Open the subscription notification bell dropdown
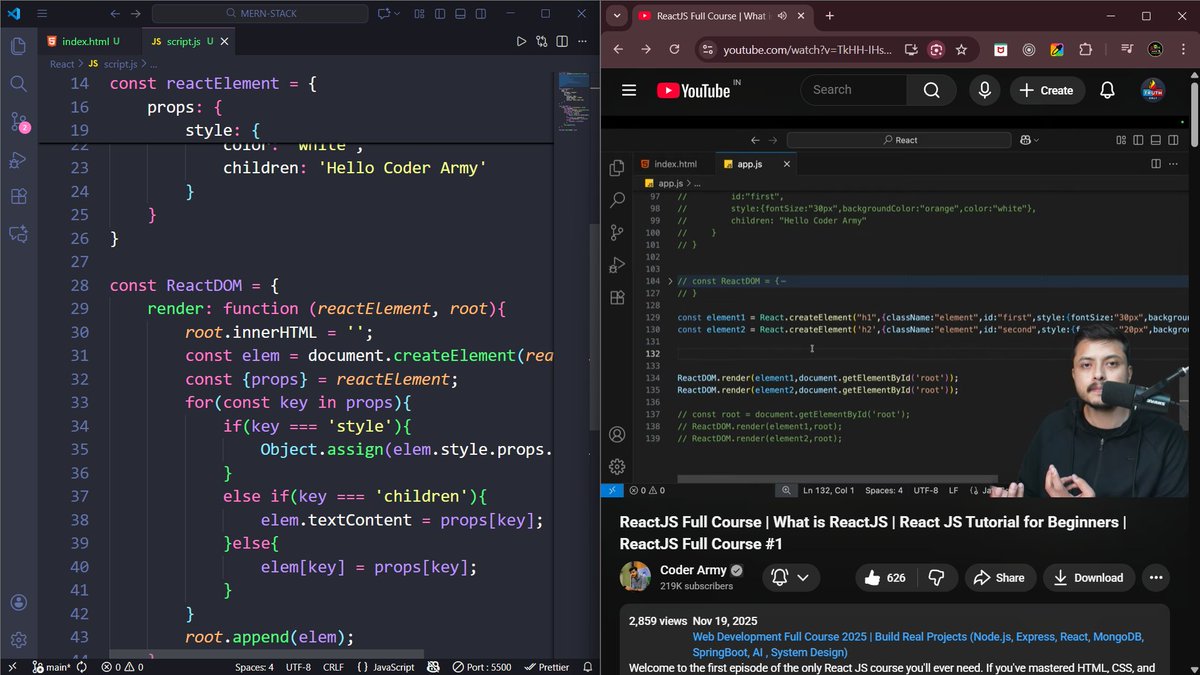Screen dimensions: 1200x675 [x=791, y=577]
